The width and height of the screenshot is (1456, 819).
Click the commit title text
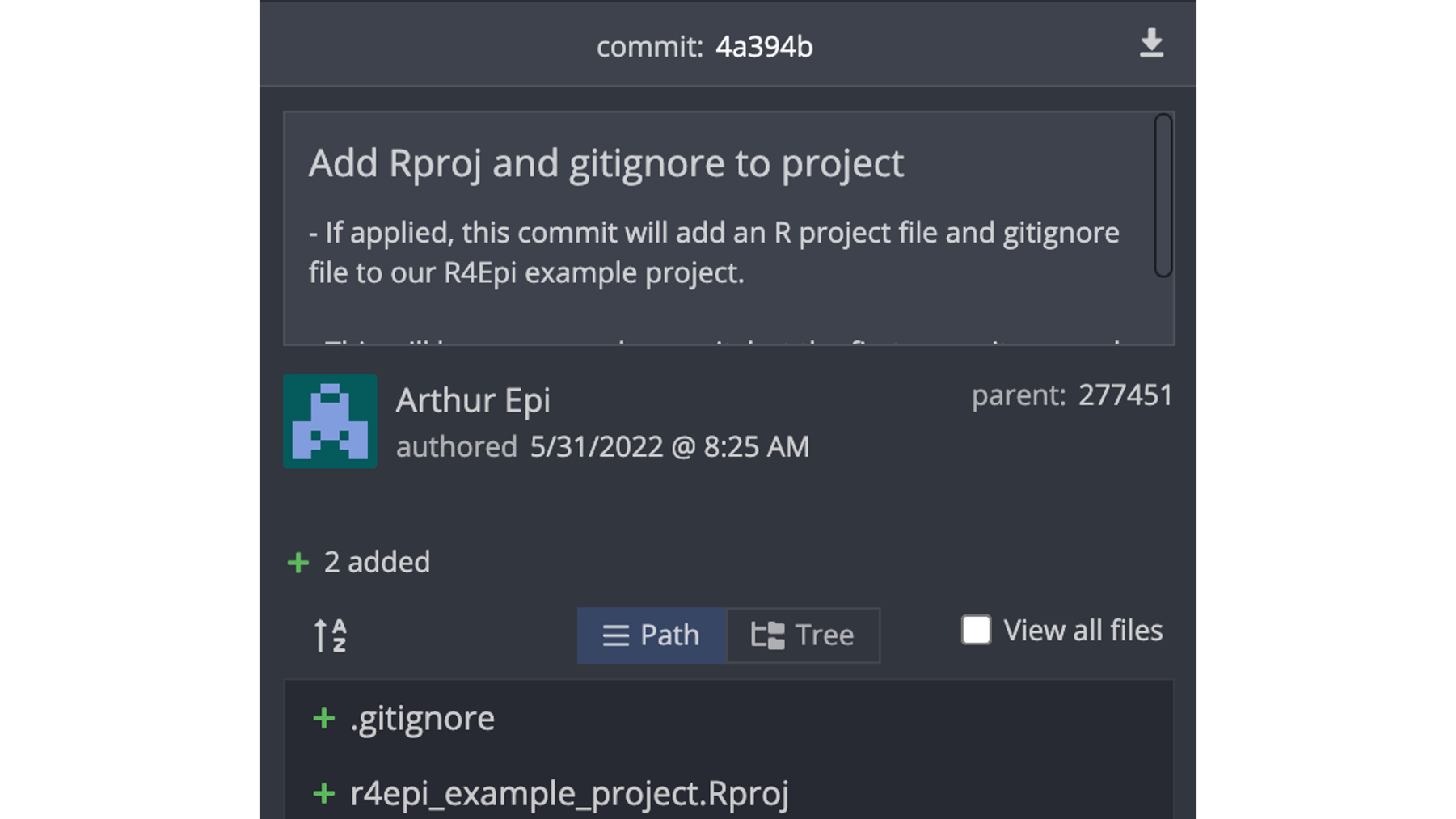[x=606, y=163]
